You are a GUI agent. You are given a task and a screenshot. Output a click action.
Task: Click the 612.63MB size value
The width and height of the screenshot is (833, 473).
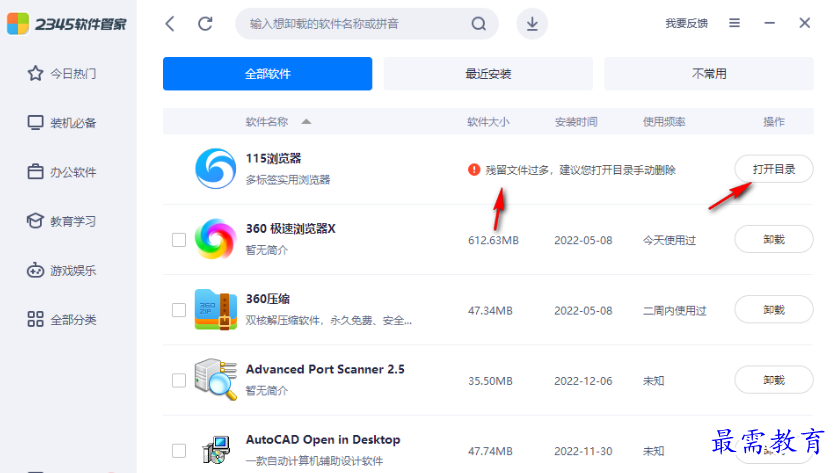[493, 240]
